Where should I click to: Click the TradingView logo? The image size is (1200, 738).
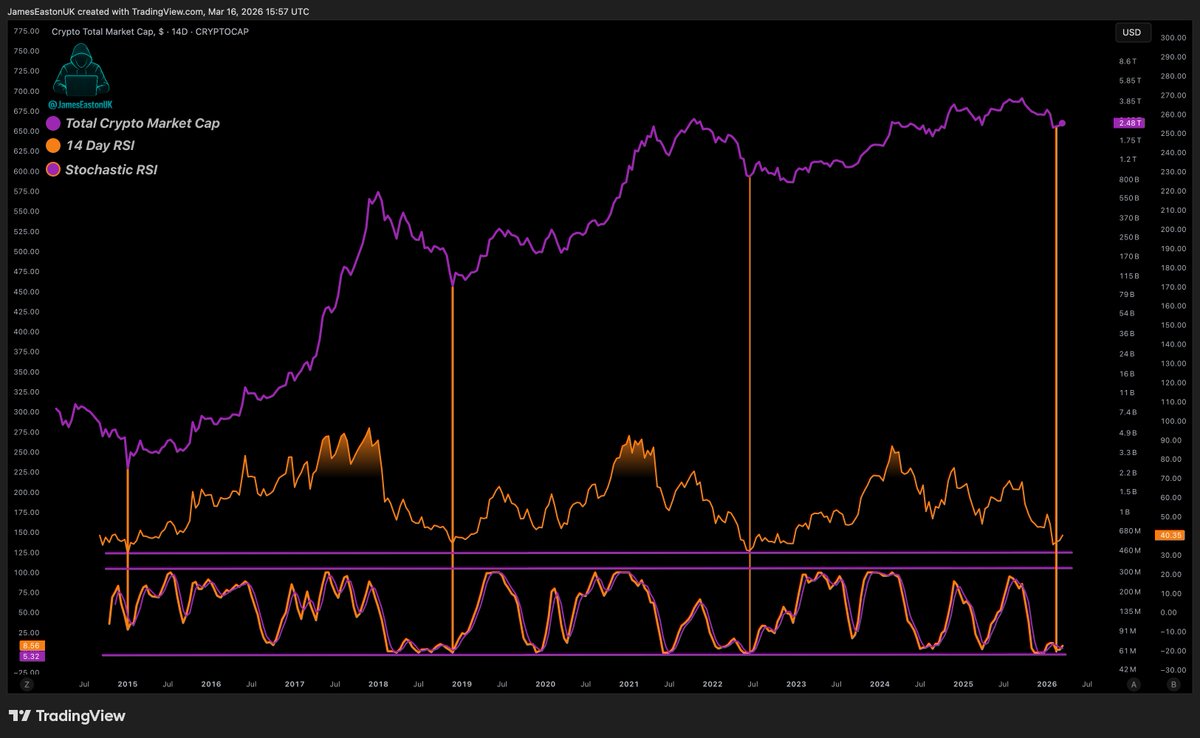(66, 716)
